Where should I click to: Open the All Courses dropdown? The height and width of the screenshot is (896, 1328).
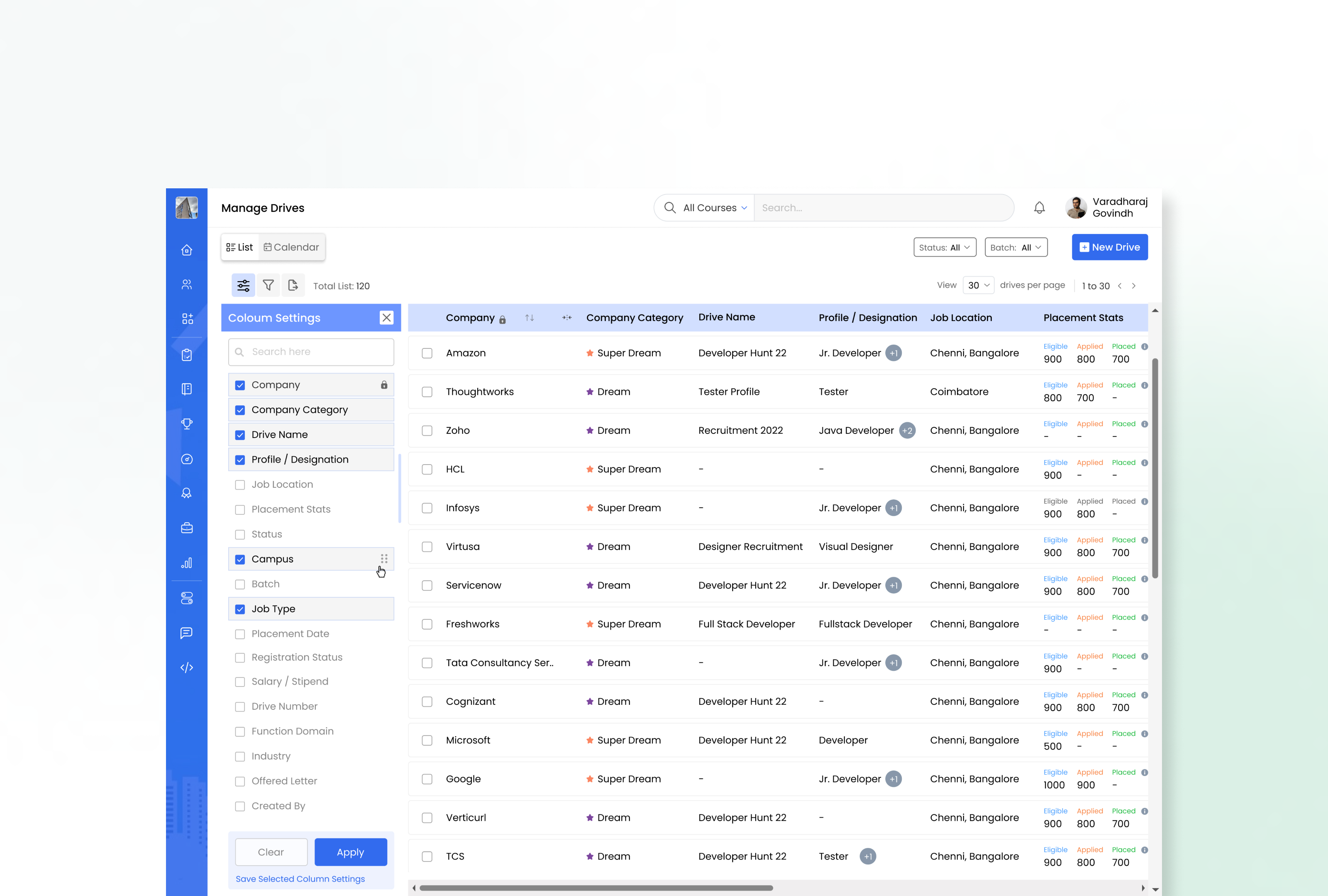(x=713, y=207)
